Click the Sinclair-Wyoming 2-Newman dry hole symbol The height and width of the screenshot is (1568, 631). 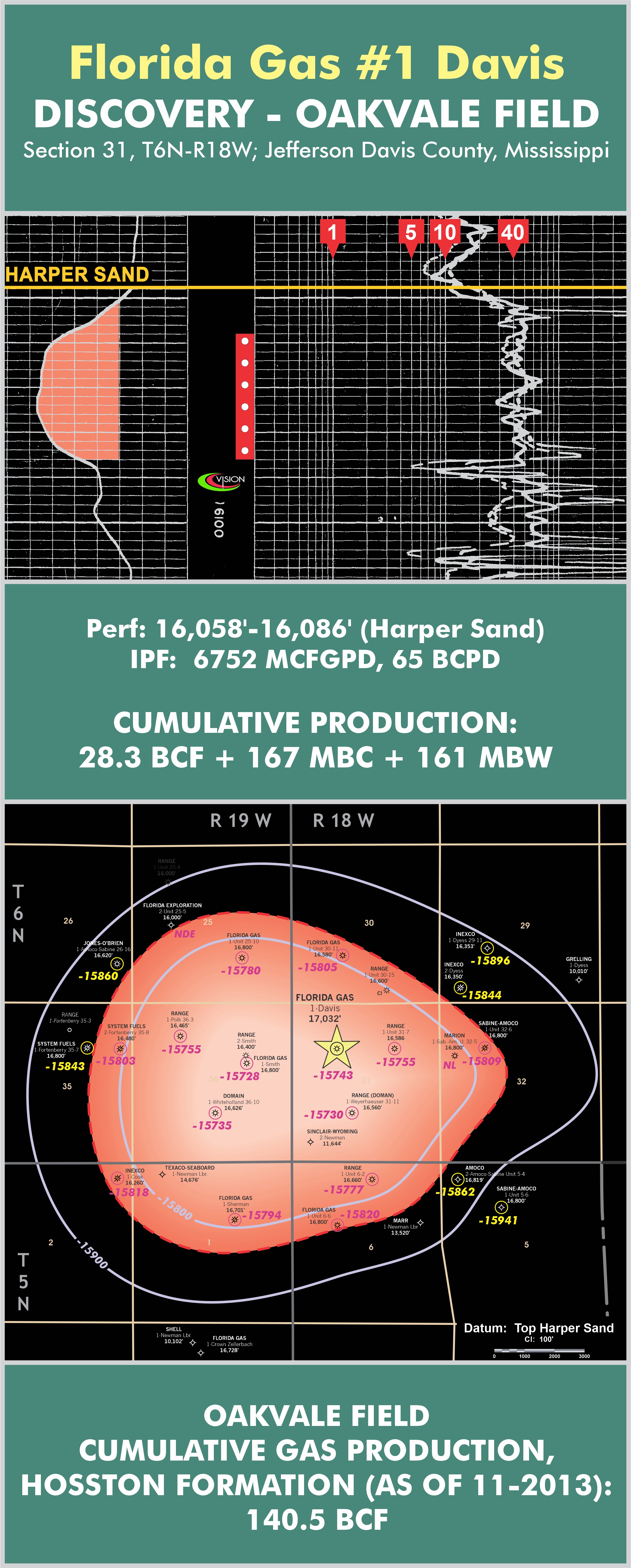point(310,1142)
